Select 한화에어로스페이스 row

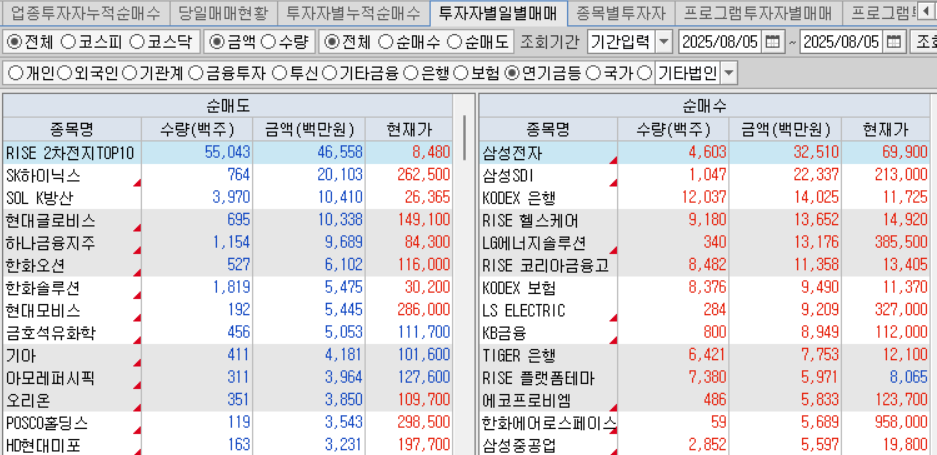pos(705,423)
